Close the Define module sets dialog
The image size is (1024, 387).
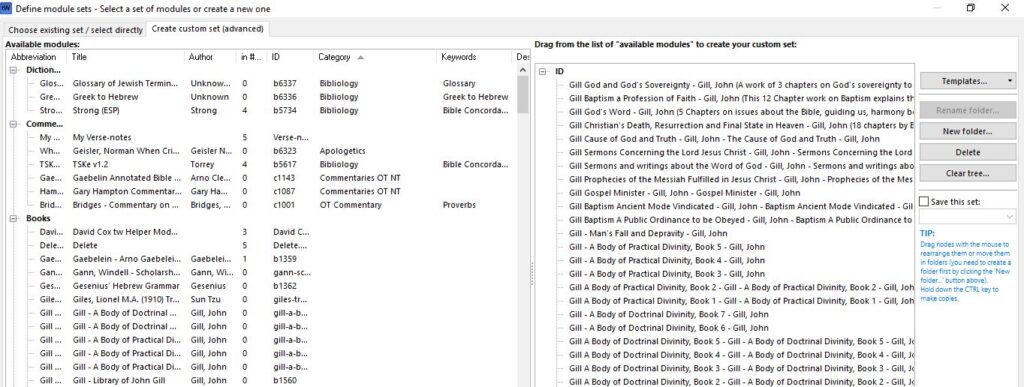pyautogui.click(x=1005, y=8)
